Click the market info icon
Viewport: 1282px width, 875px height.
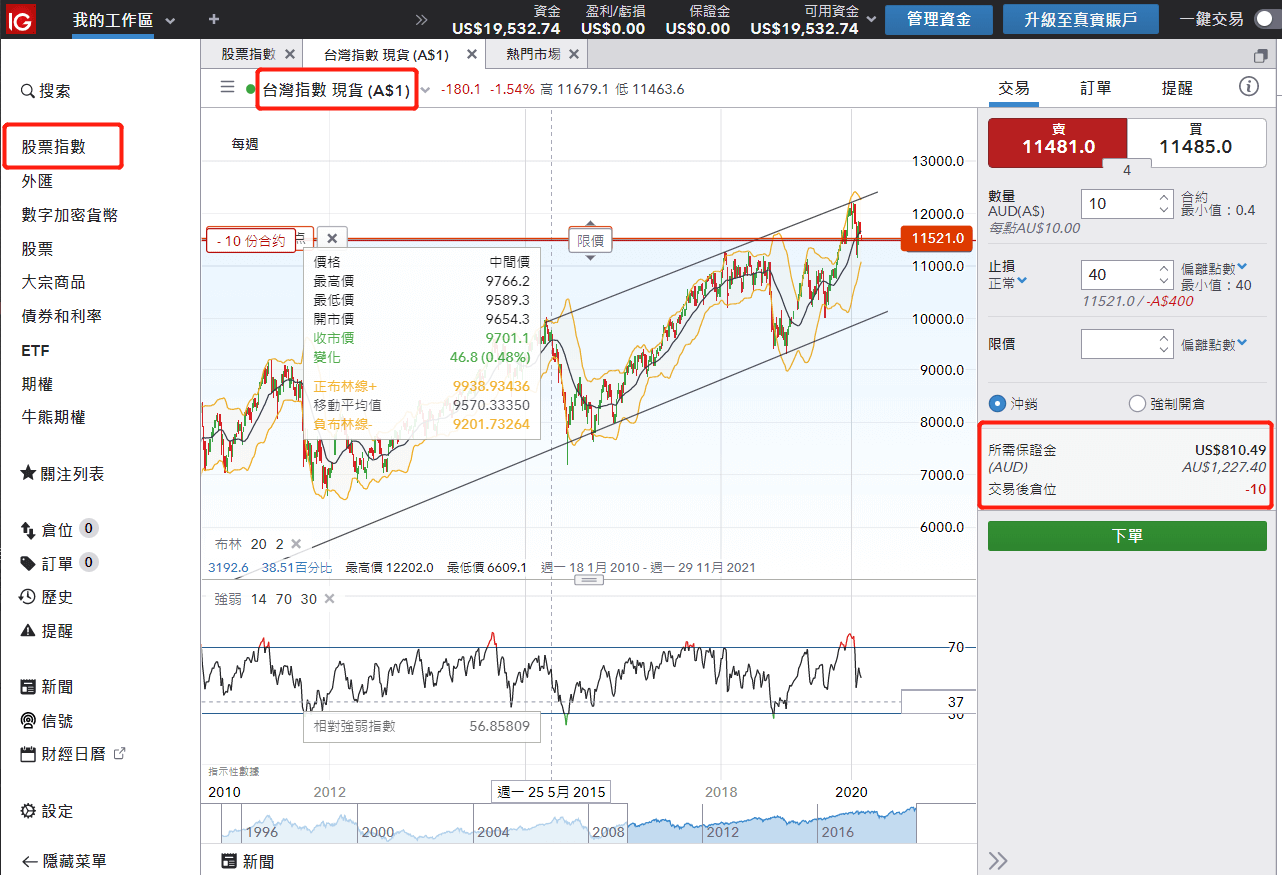coord(1248,87)
